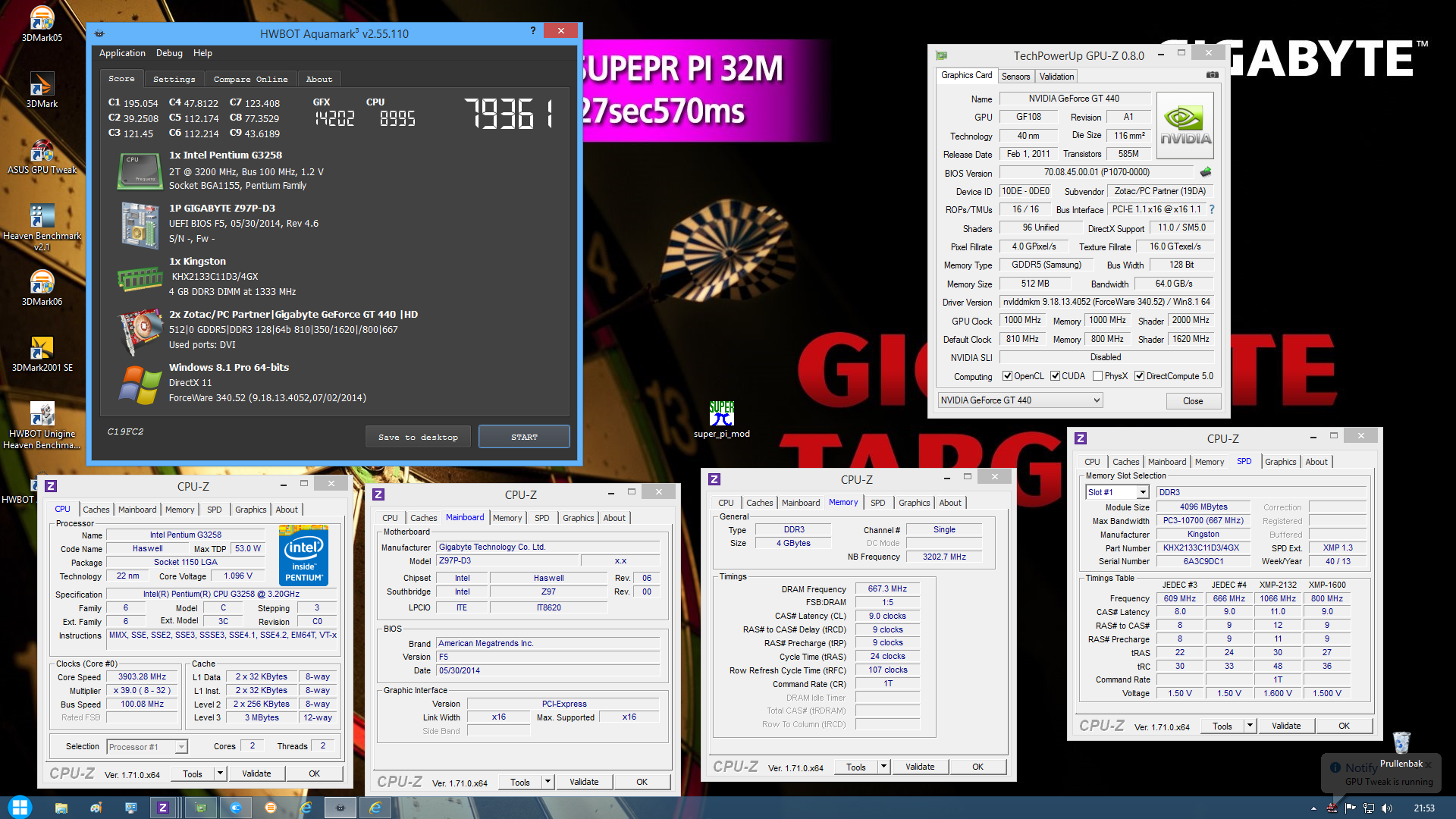
Task: Click the Aquamark help question mark button
Action: [533, 31]
